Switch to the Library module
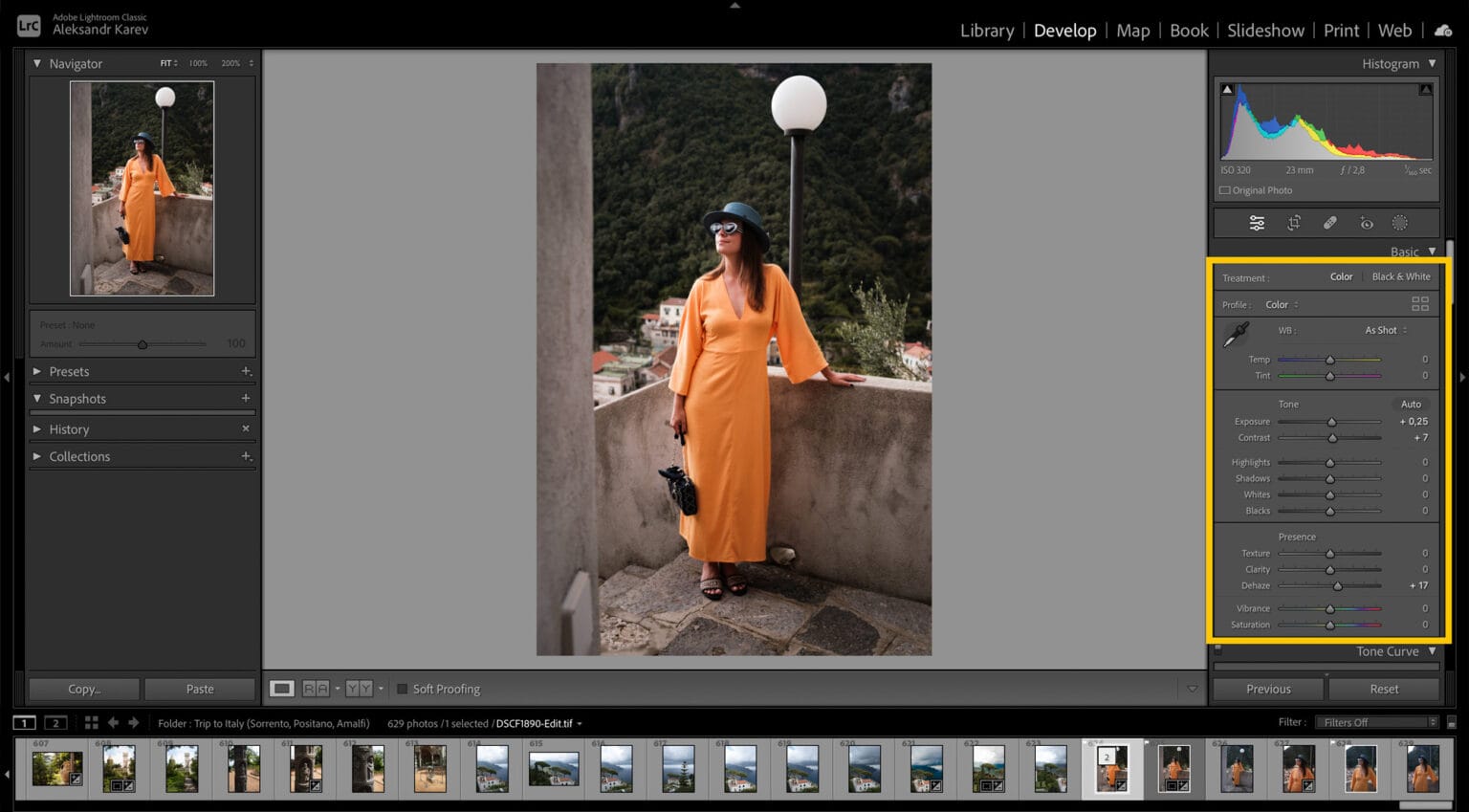Screen dimensions: 1469x812 pyautogui.click(x=986, y=31)
